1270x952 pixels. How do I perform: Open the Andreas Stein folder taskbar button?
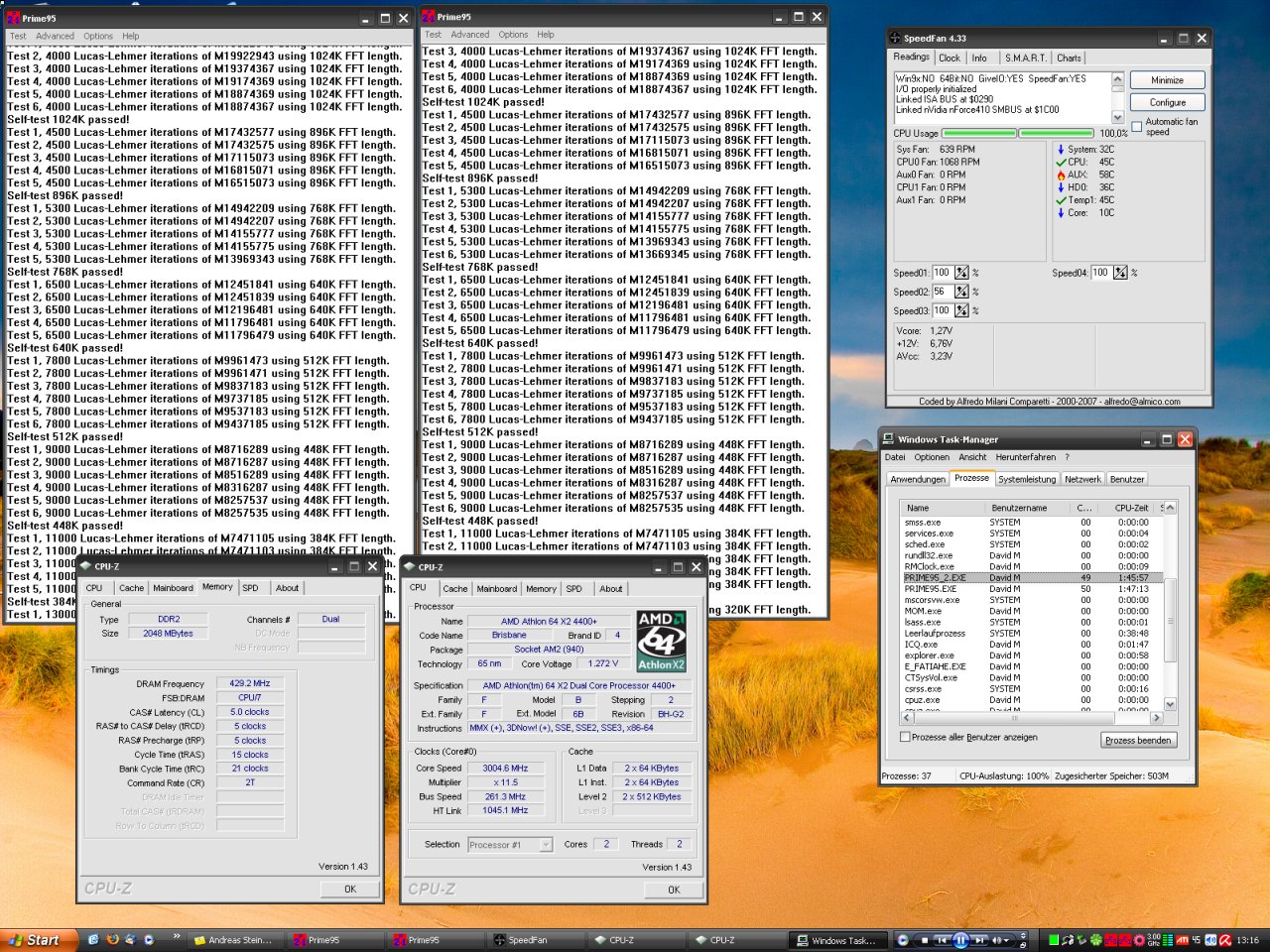click(x=234, y=940)
